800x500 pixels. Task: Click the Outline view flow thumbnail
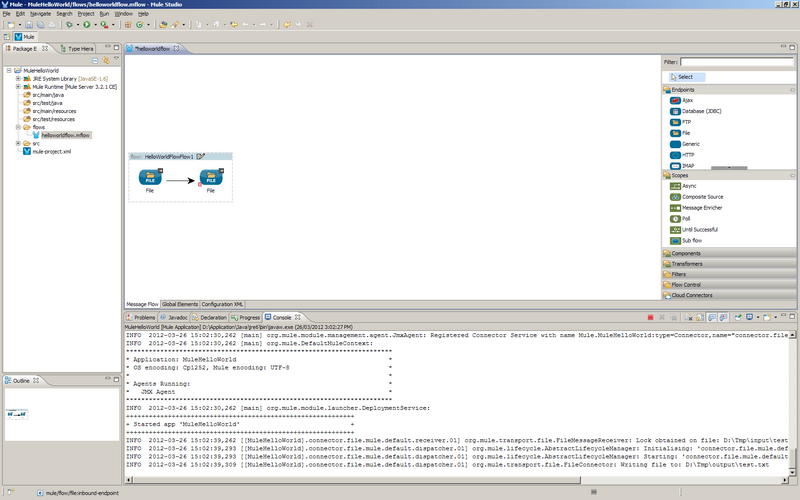[x=17, y=414]
